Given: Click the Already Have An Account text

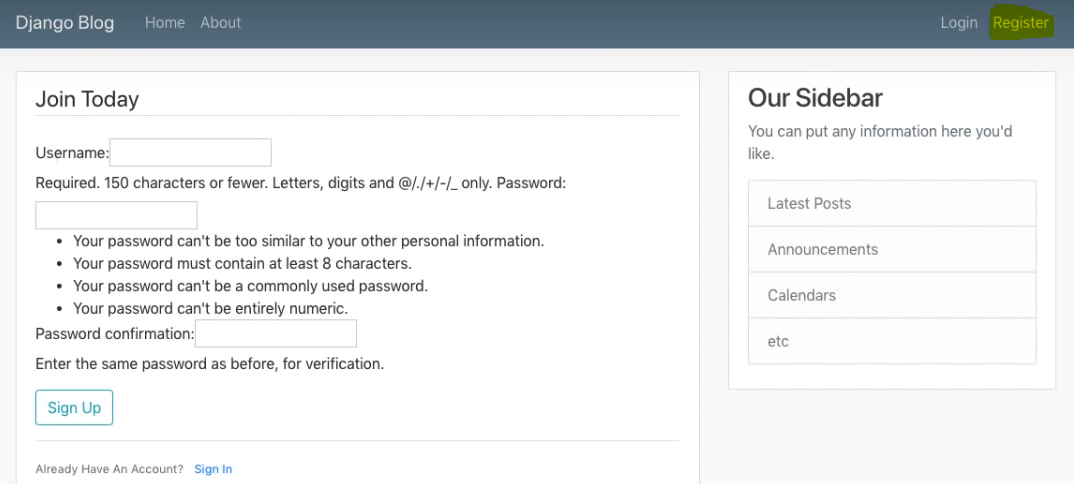Looking at the screenshot, I should (109, 469).
